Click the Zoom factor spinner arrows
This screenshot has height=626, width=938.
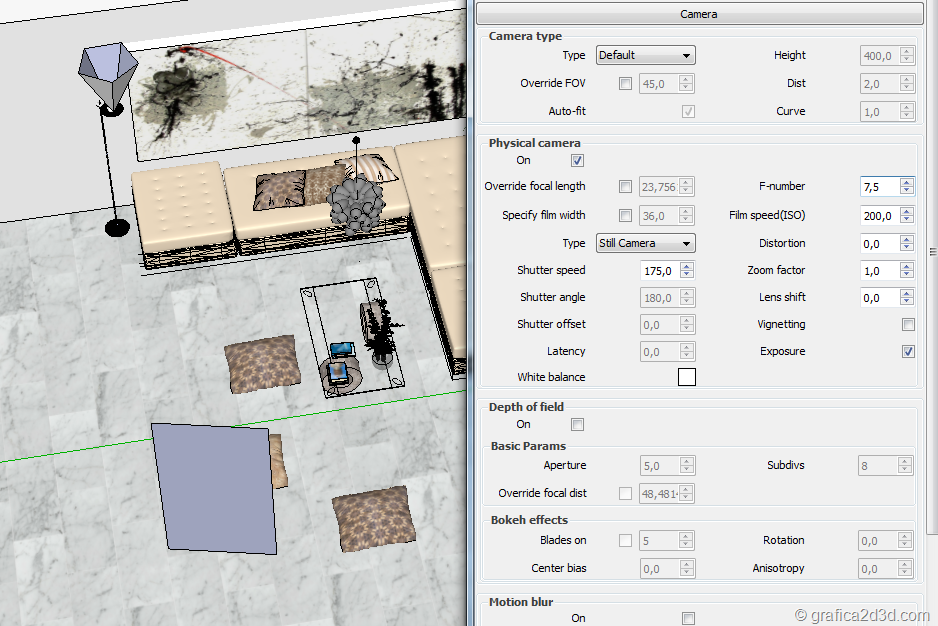pos(906,271)
